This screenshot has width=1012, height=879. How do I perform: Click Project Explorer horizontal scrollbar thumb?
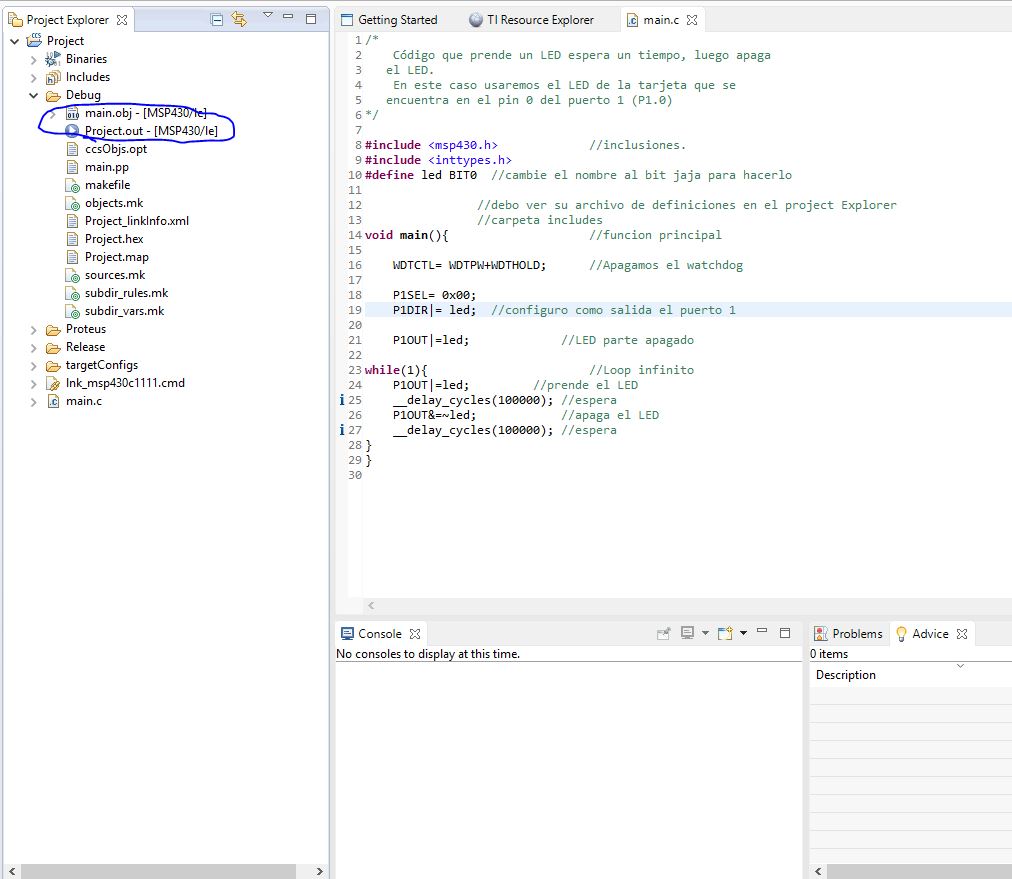pos(158,871)
